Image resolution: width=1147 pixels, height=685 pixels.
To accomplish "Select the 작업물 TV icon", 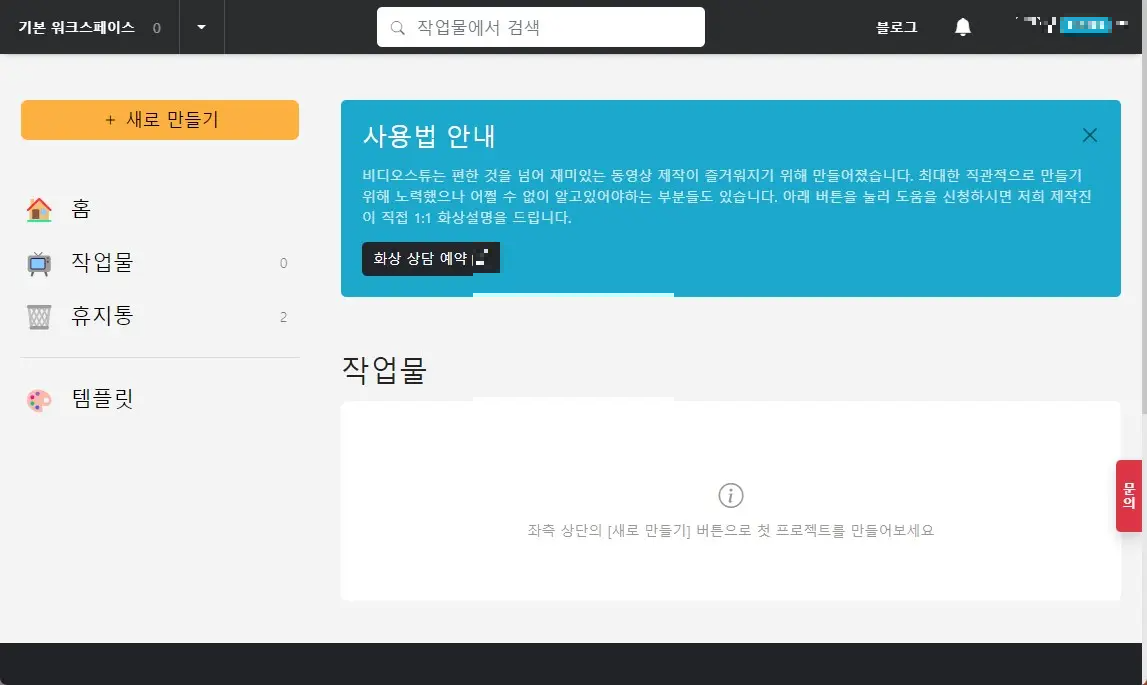I will [x=39, y=263].
